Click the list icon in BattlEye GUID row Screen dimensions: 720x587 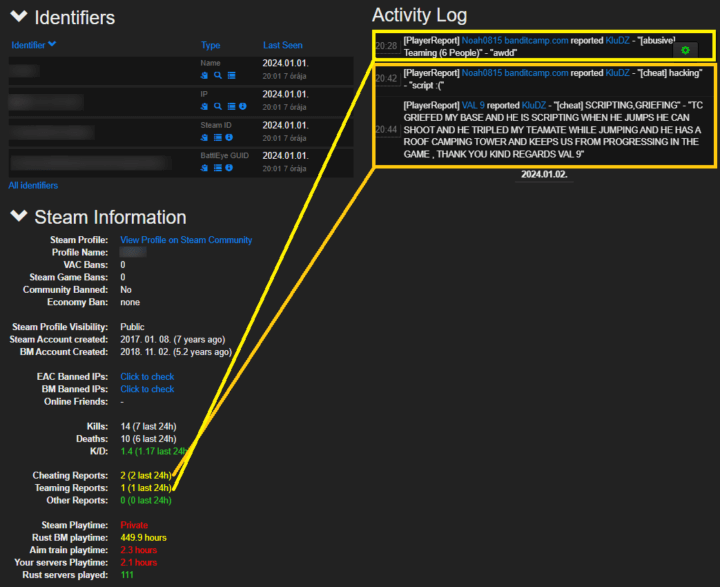click(x=218, y=168)
